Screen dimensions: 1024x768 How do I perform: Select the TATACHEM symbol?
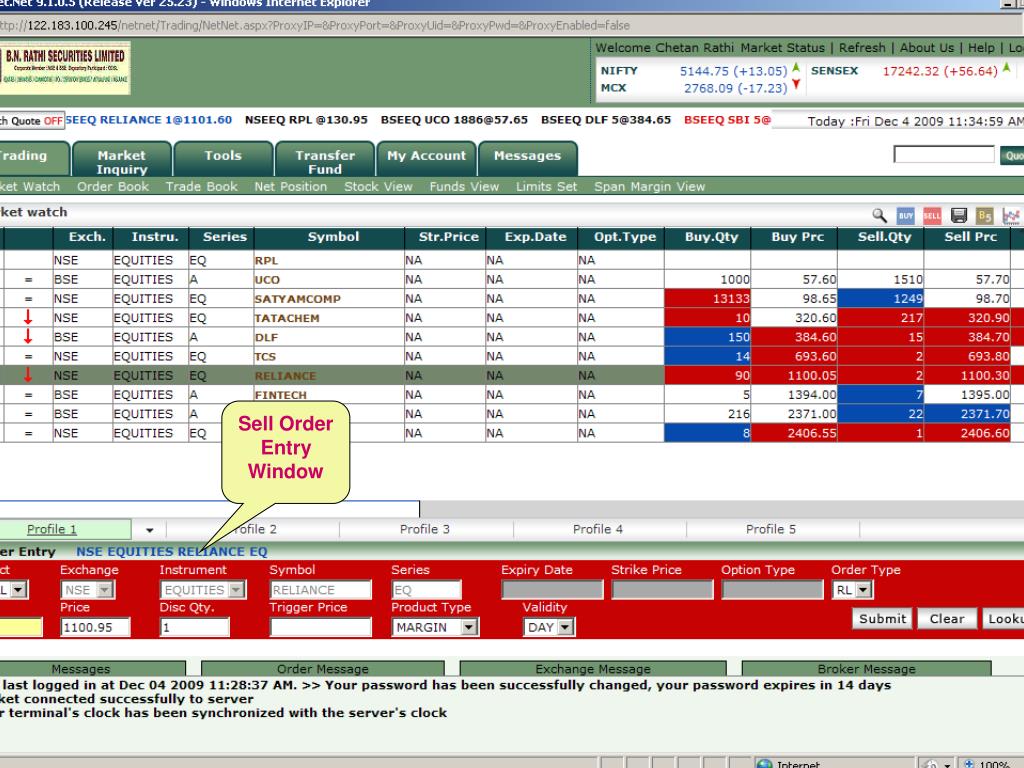pos(287,318)
